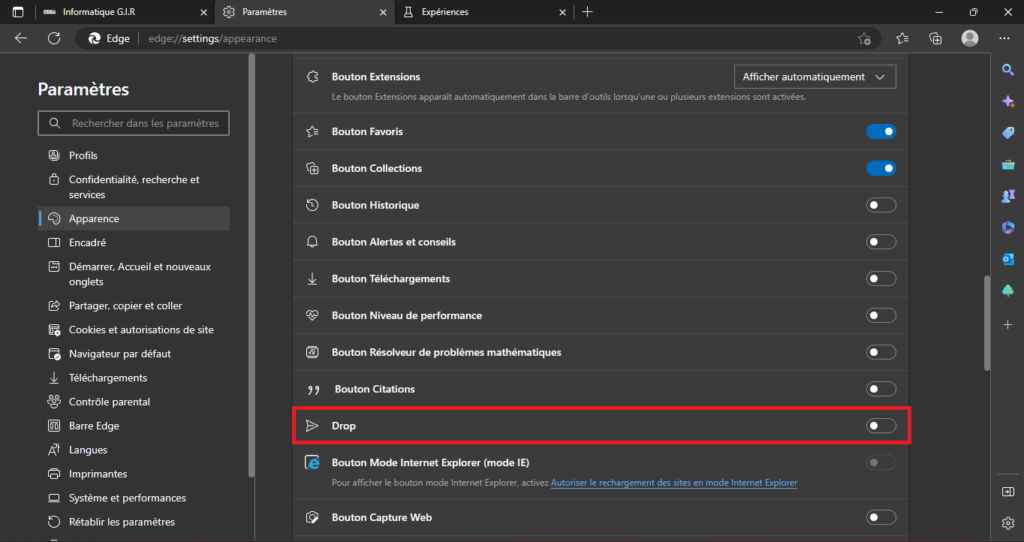Open Autoriser le rechargement des sites link

pyautogui.click(x=674, y=483)
